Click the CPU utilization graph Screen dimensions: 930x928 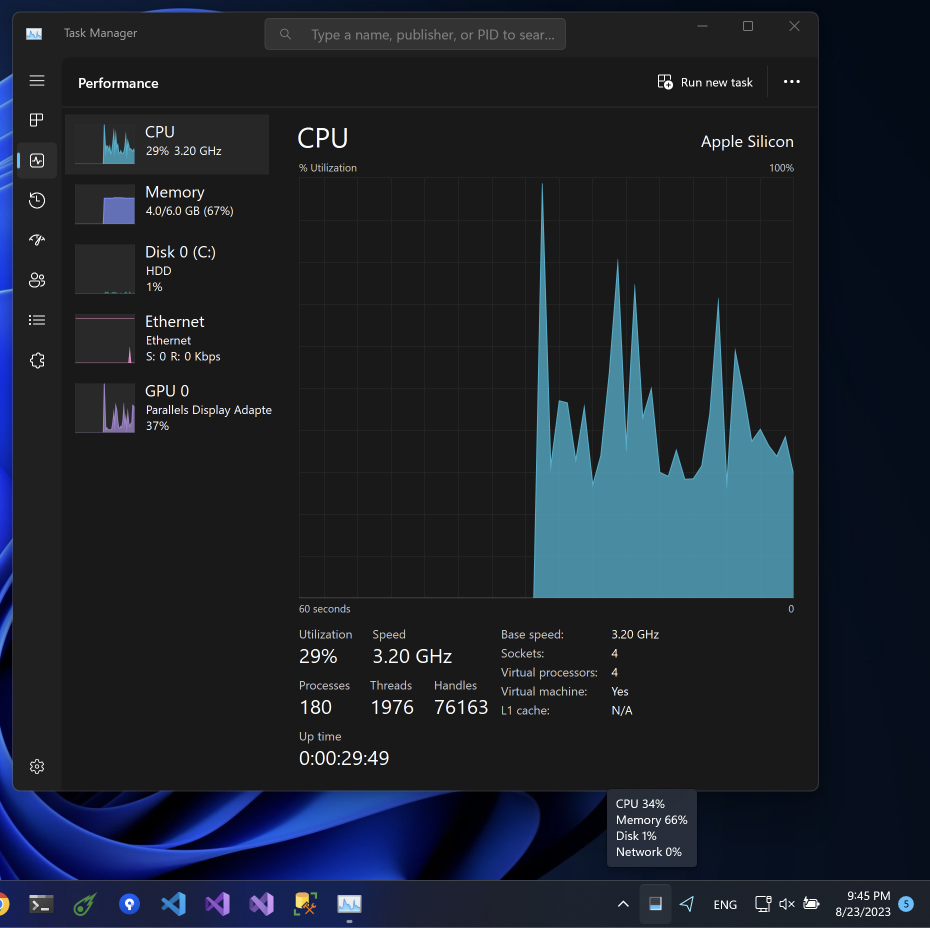coord(545,390)
